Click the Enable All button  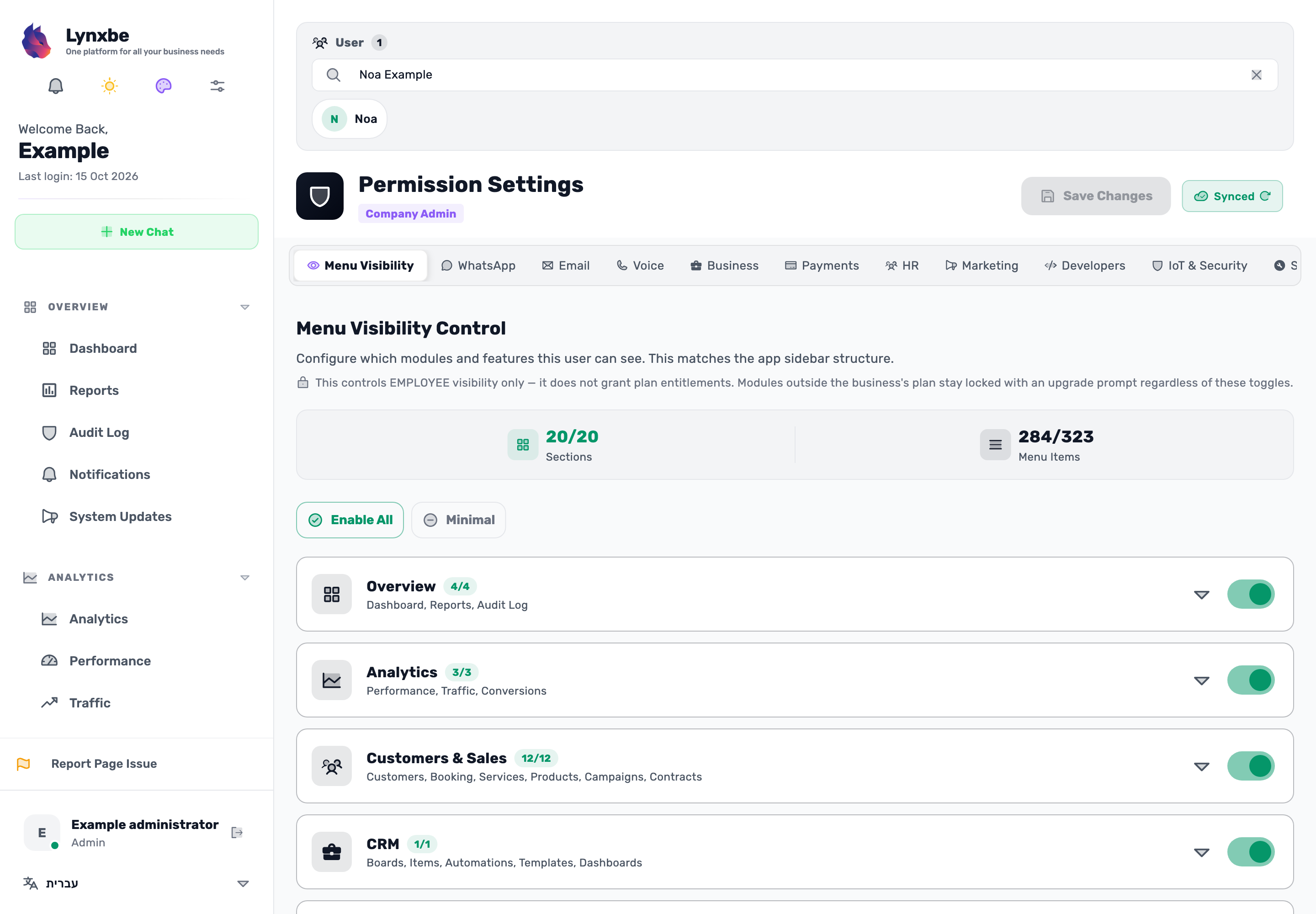click(x=350, y=520)
